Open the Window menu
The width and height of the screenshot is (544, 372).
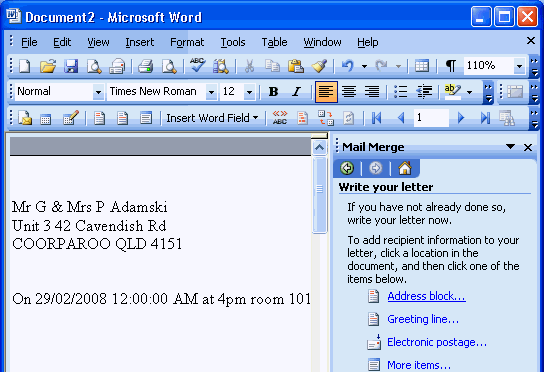(x=322, y=42)
